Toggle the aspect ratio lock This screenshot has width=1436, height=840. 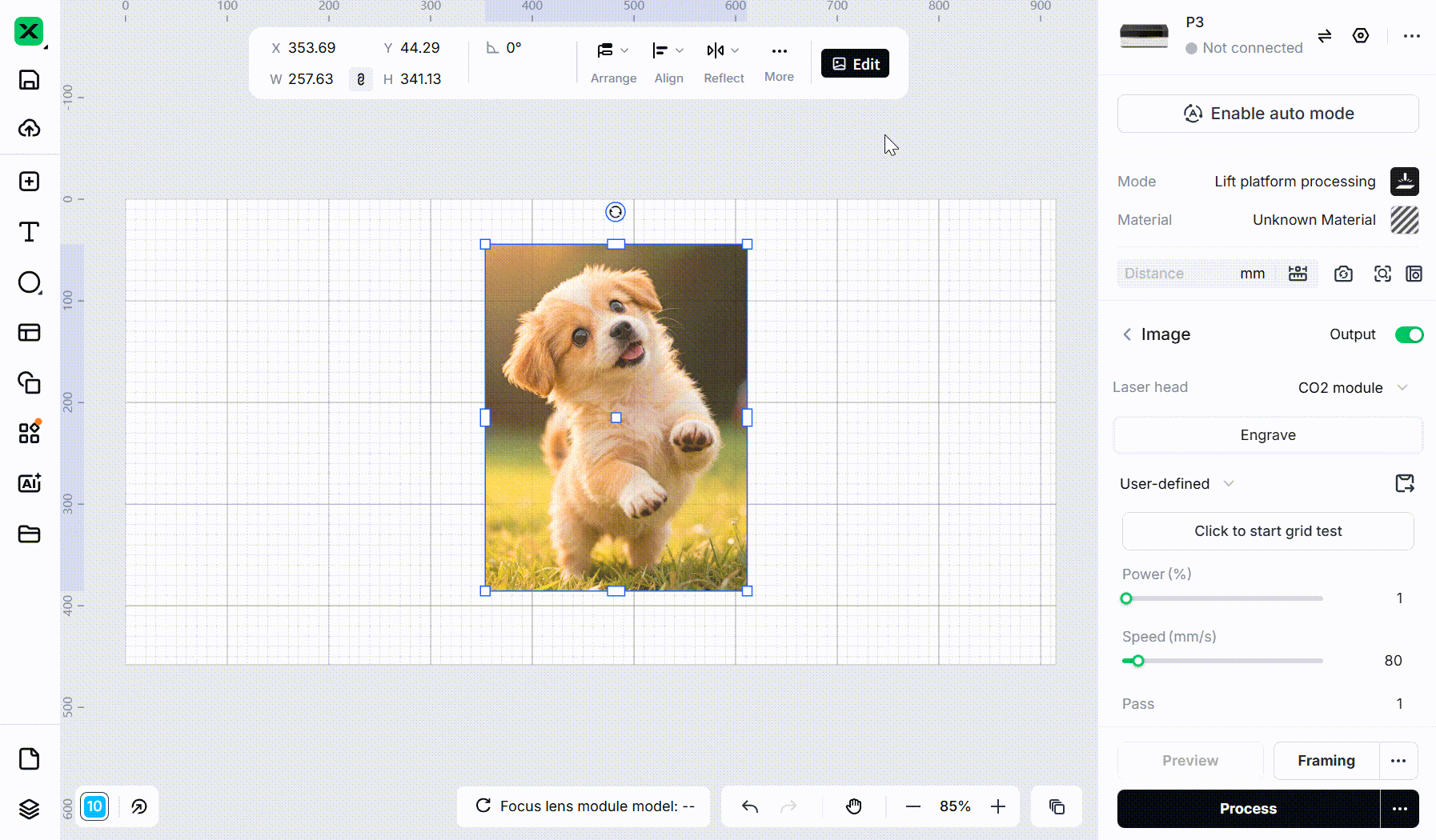coord(361,79)
